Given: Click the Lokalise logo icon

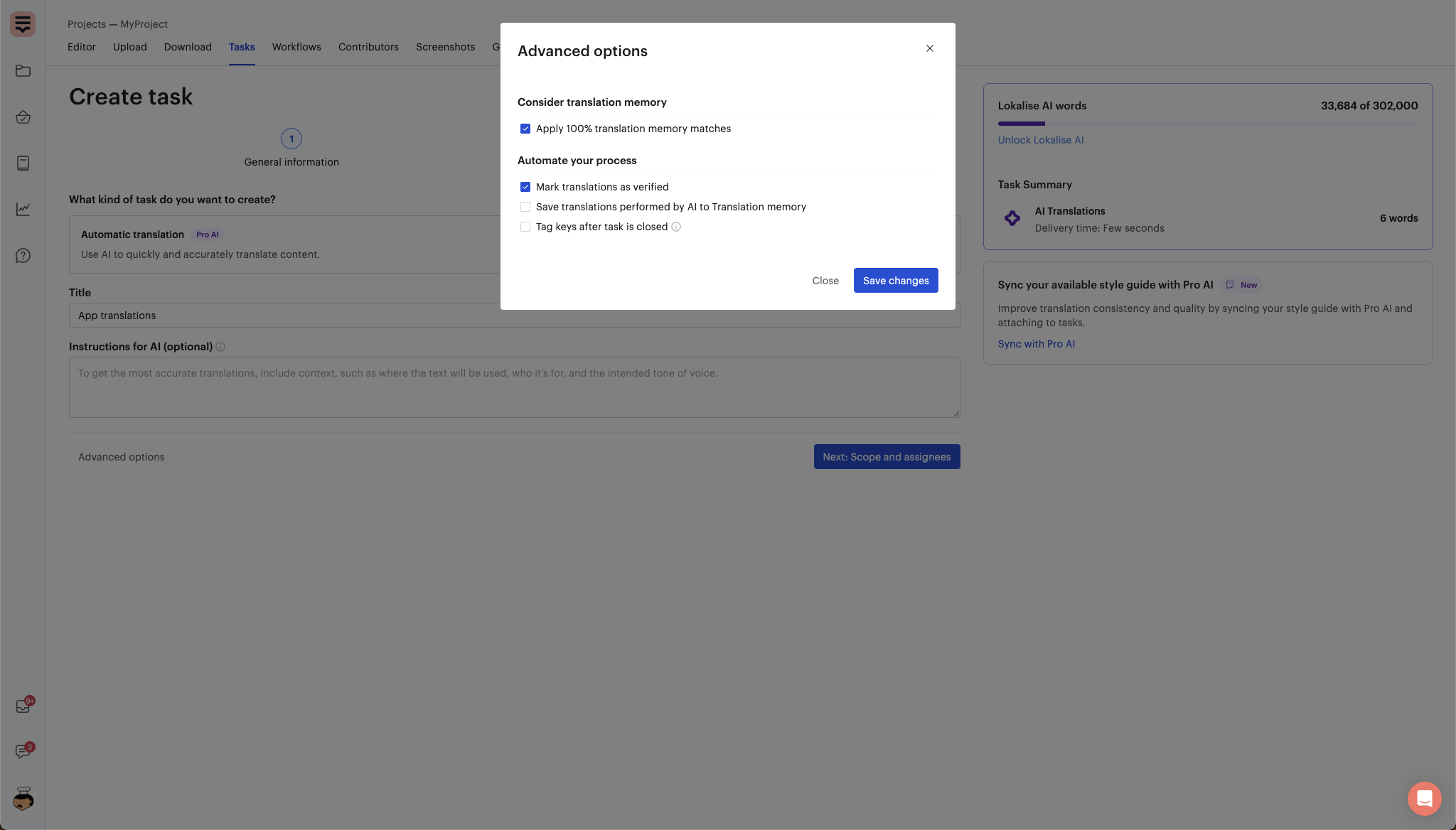Looking at the screenshot, I should 23,24.
